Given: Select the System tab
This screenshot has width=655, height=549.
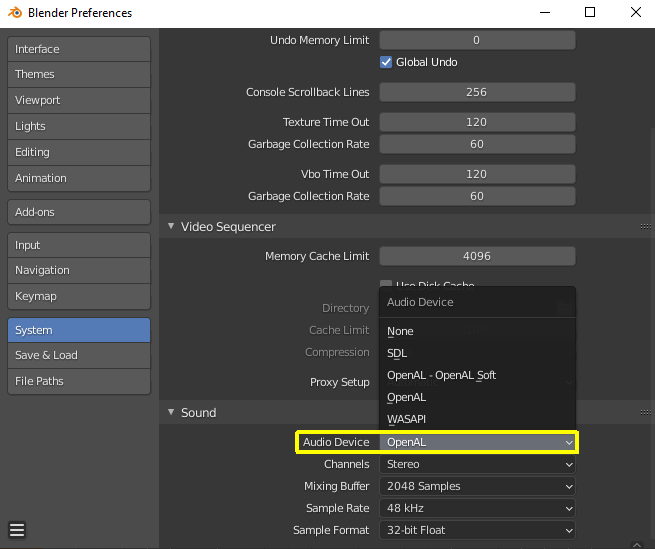Looking at the screenshot, I should (x=79, y=330).
